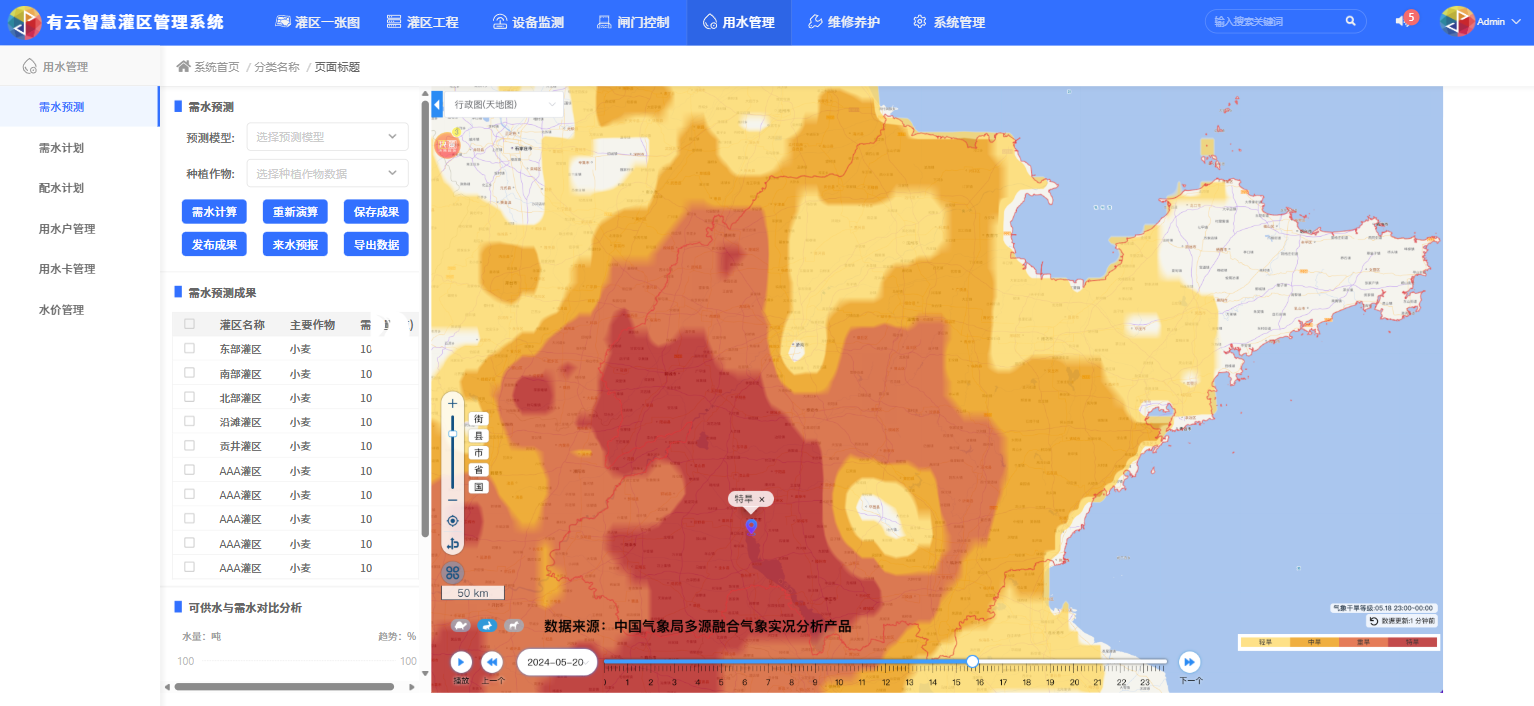Image resolution: width=1534 pixels, height=706 pixels.
Task: Click the 导出数据 button
Action: [376, 244]
